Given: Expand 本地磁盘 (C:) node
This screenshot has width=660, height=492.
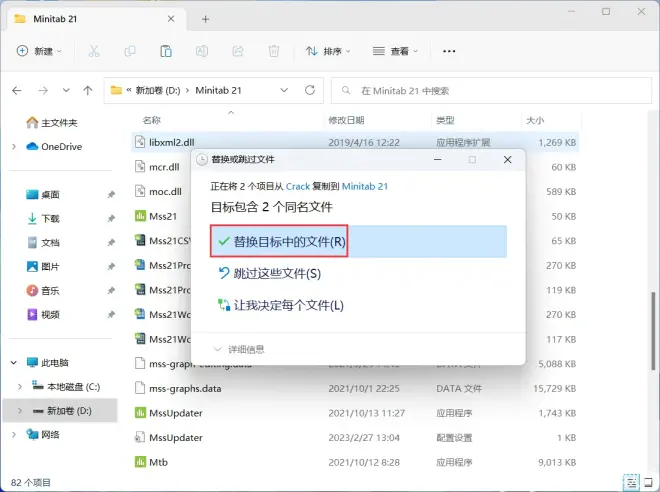Looking at the screenshot, I should point(20,386).
